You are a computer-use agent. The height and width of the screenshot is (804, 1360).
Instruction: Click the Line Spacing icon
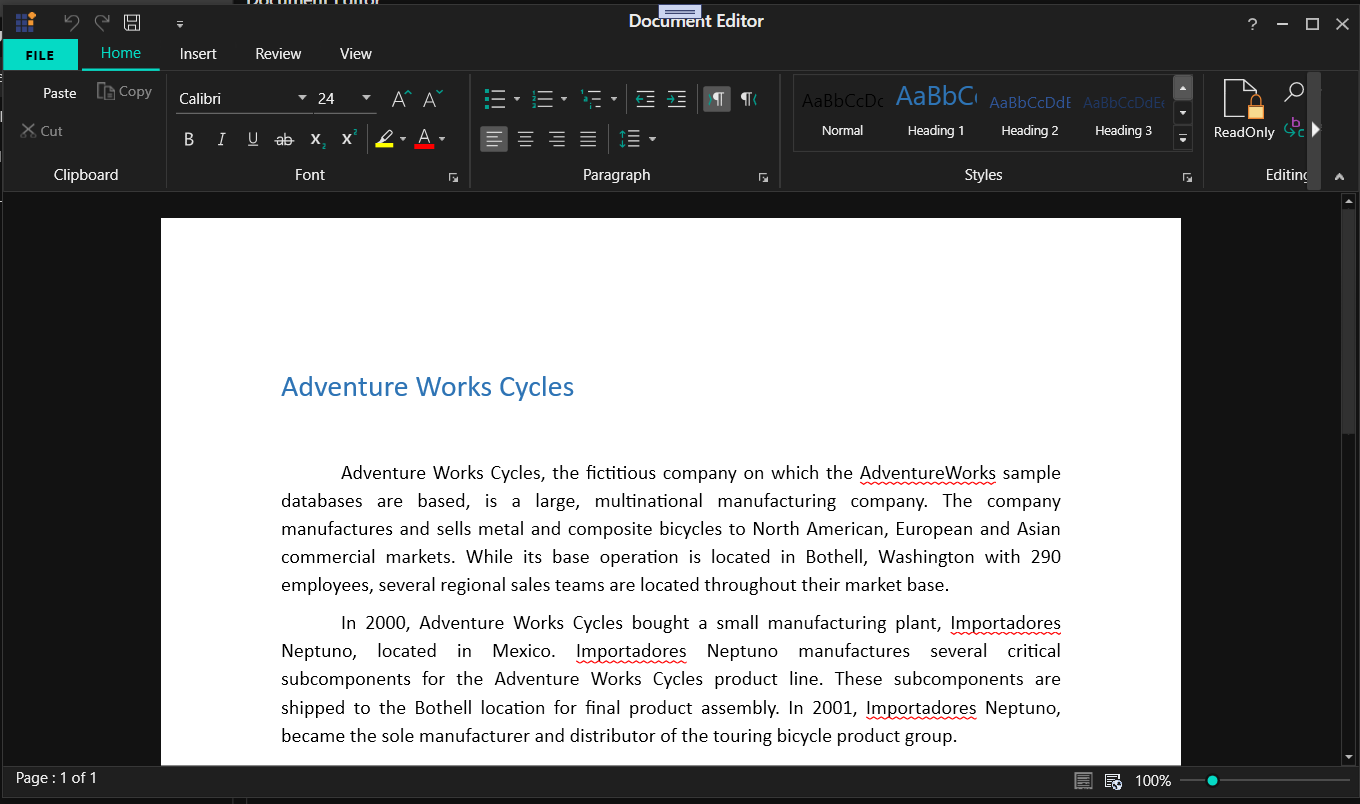[629, 139]
